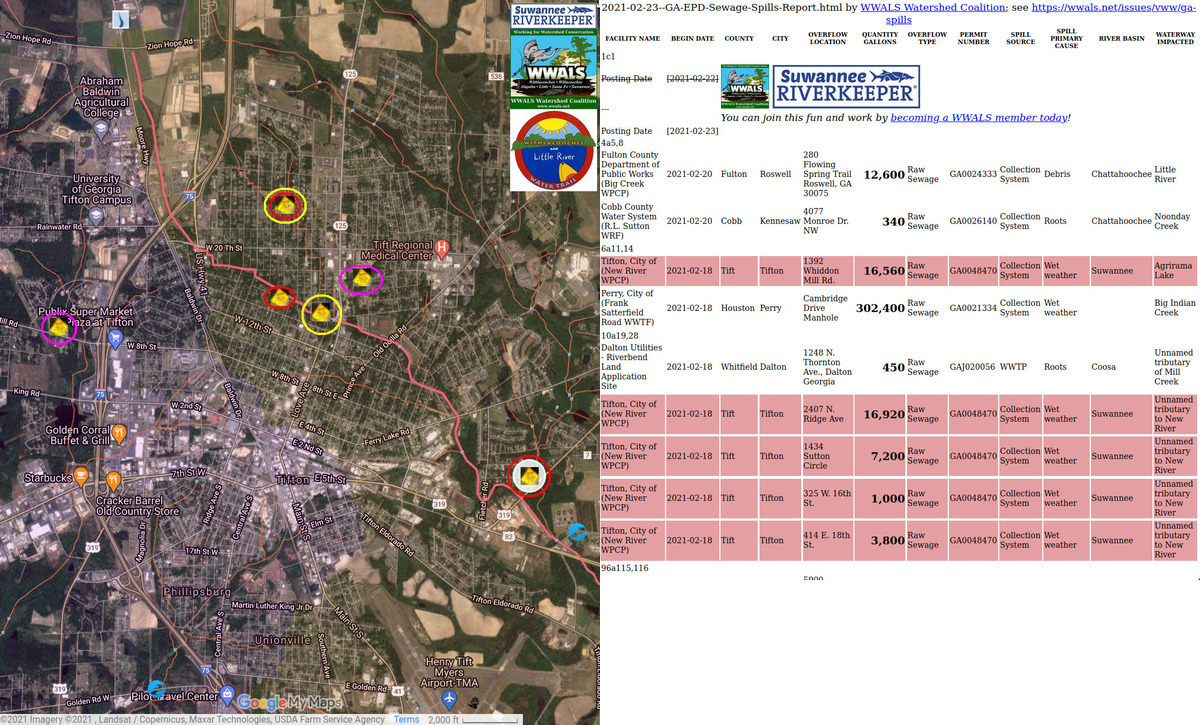Click the COUNTY column header

click(x=739, y=39)
